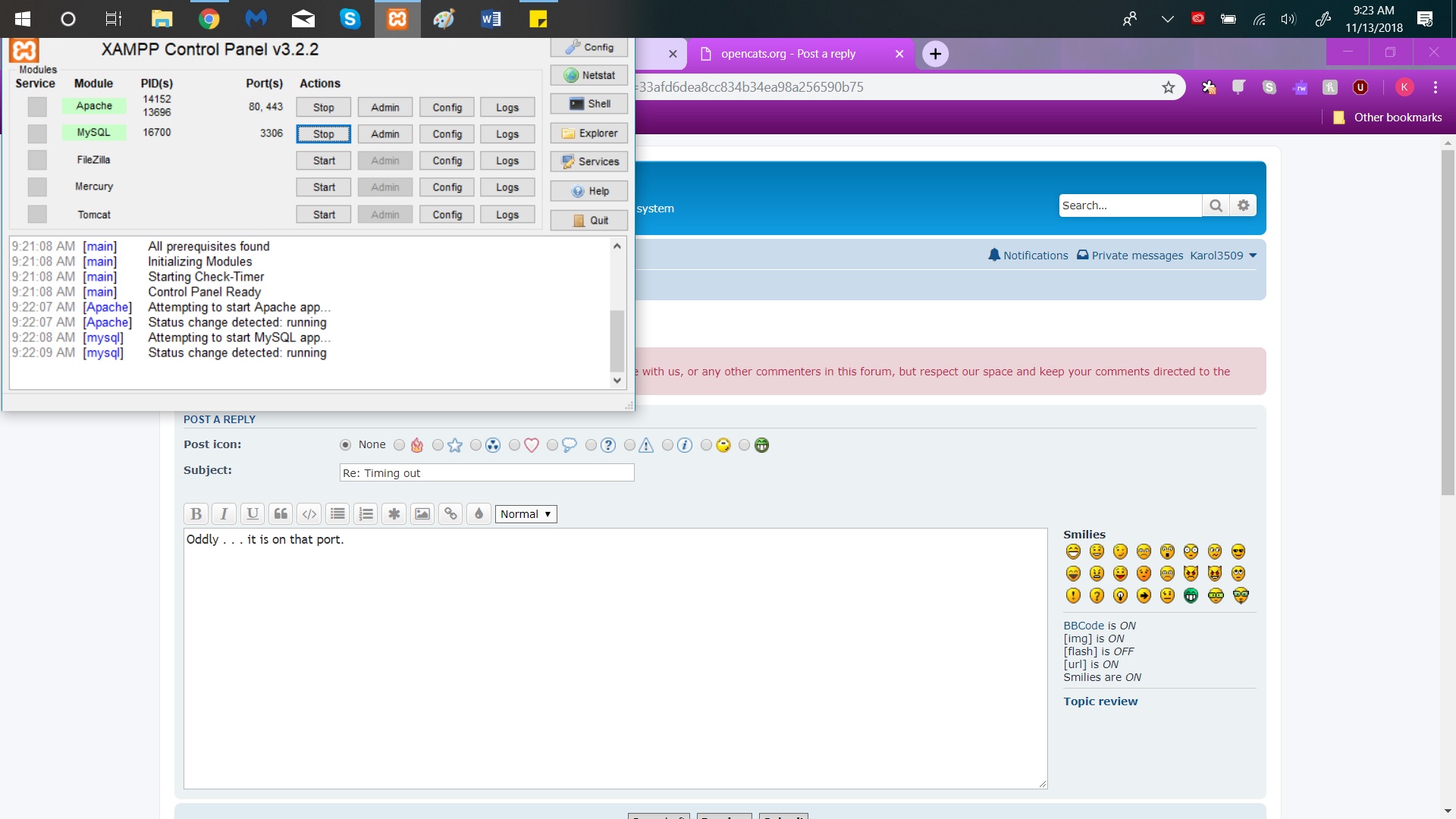Screen dimensions: 1456x819
Task: Open forum Notifications
Action: [x=1028, y=256]
